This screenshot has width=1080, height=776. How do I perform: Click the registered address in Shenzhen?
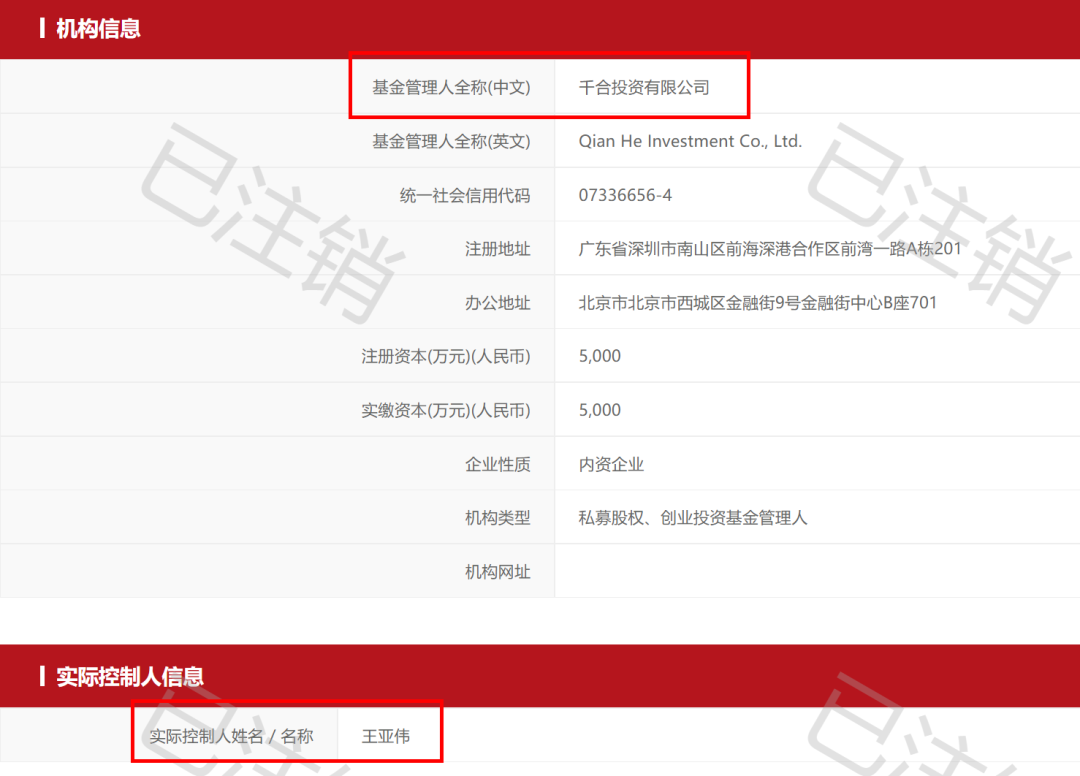(768, 249)
